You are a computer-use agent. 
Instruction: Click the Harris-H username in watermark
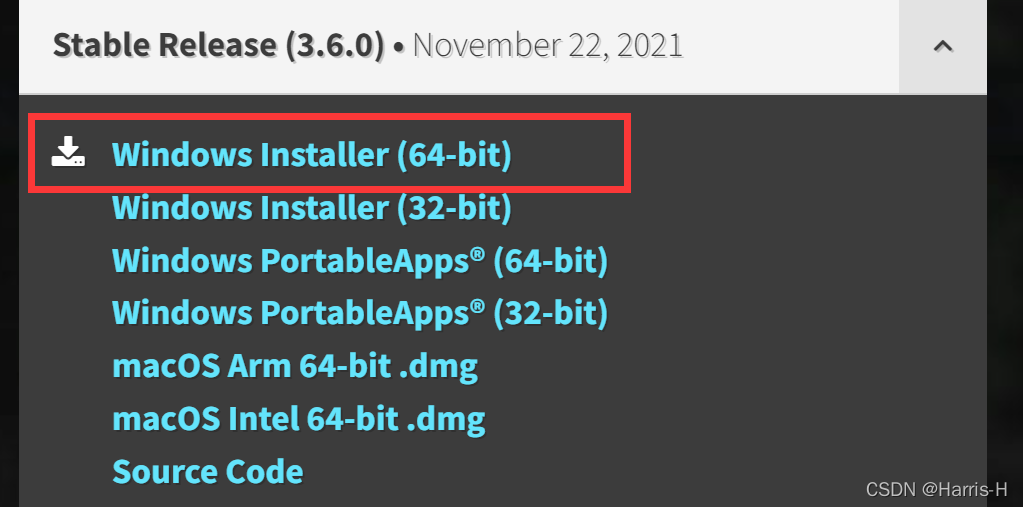click(x=965, y=489)
